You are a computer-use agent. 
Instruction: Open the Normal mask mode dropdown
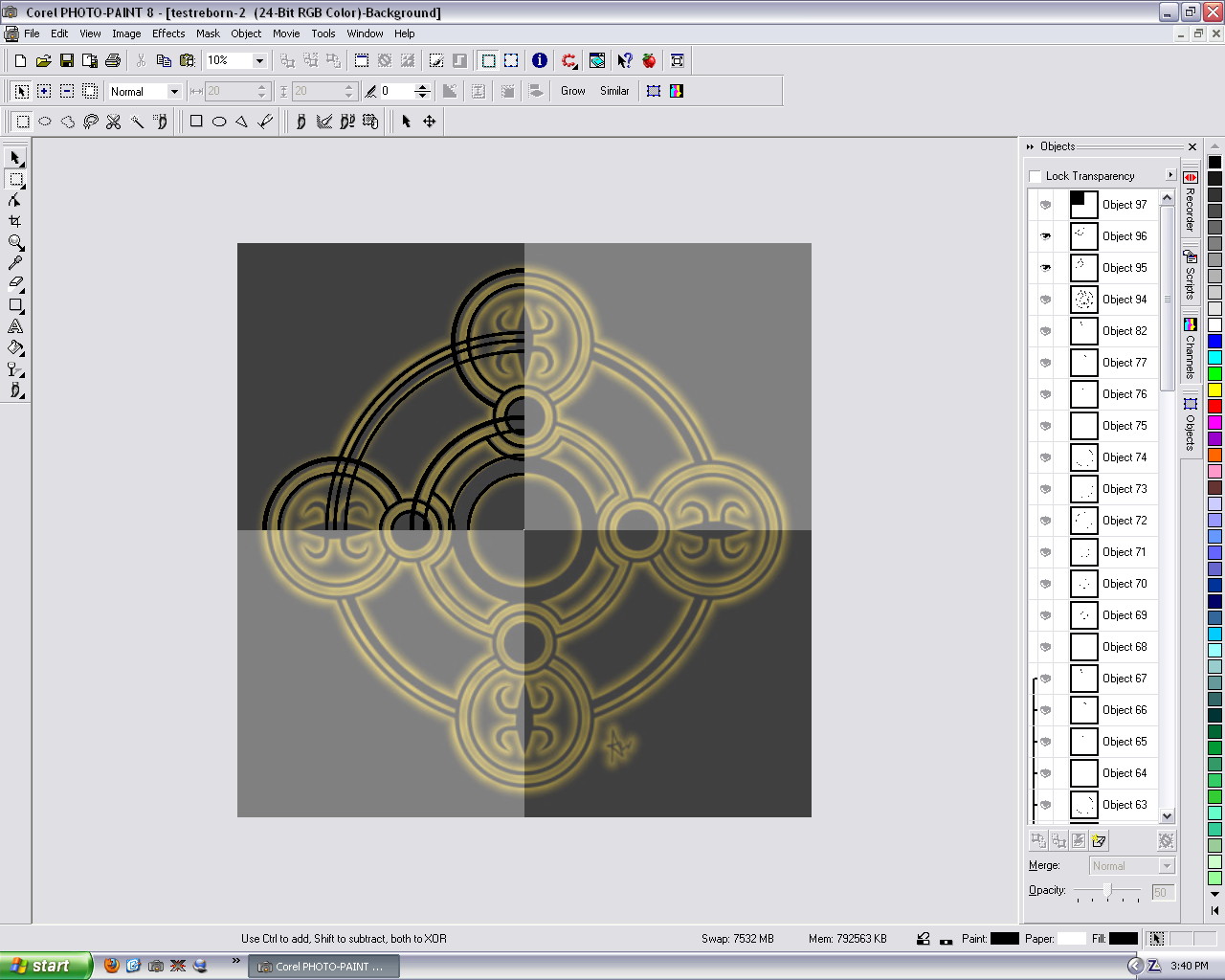point(174,92)
